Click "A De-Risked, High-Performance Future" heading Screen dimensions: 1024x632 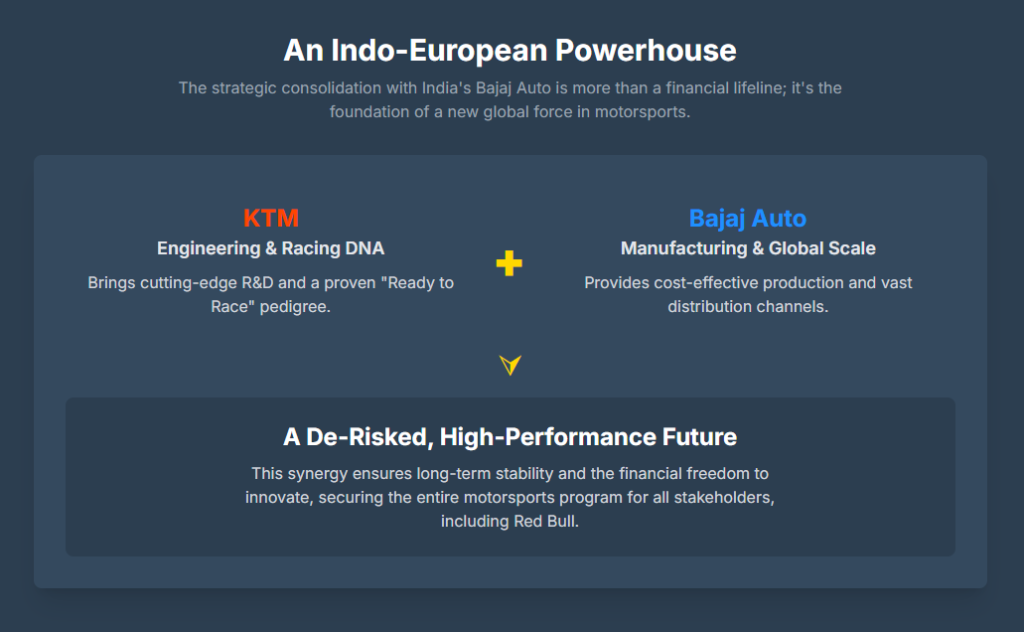(510, 437)
